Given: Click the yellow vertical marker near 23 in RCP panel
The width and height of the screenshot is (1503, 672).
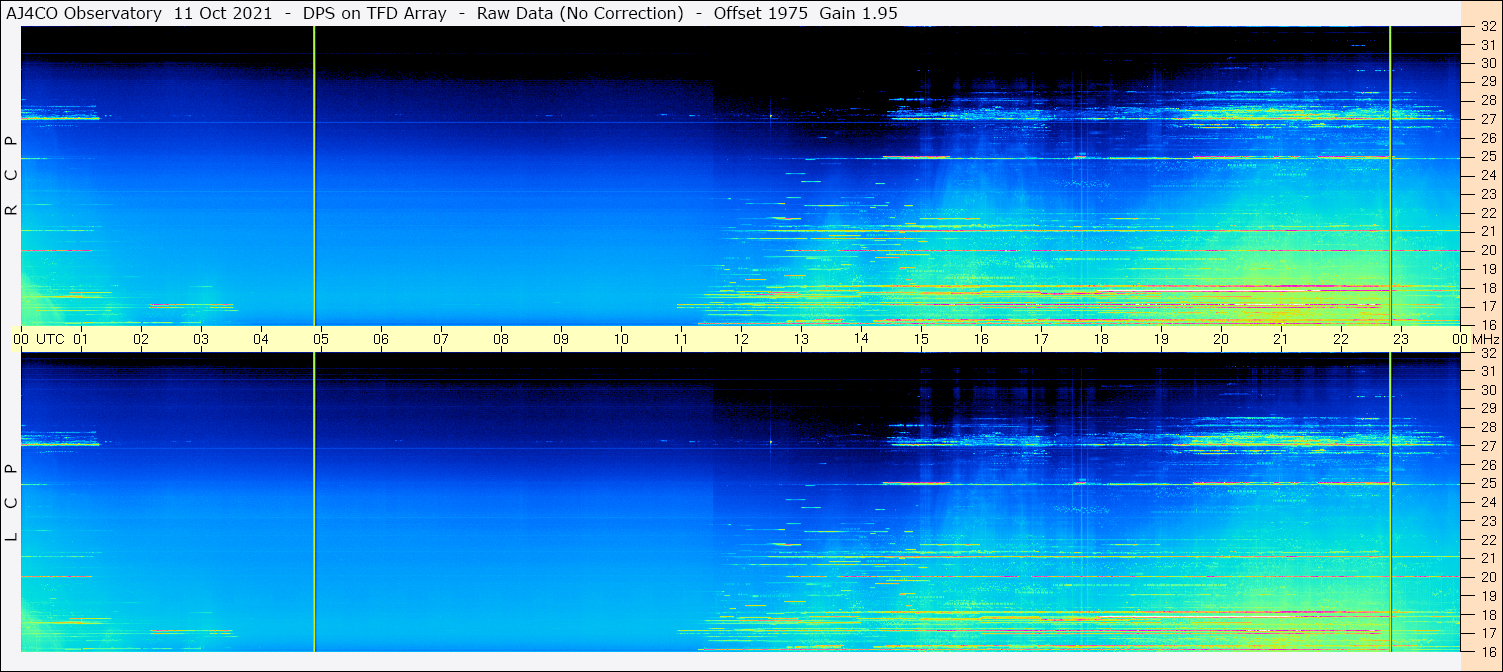Looking at the screenshot, I should coord(1390,176).
